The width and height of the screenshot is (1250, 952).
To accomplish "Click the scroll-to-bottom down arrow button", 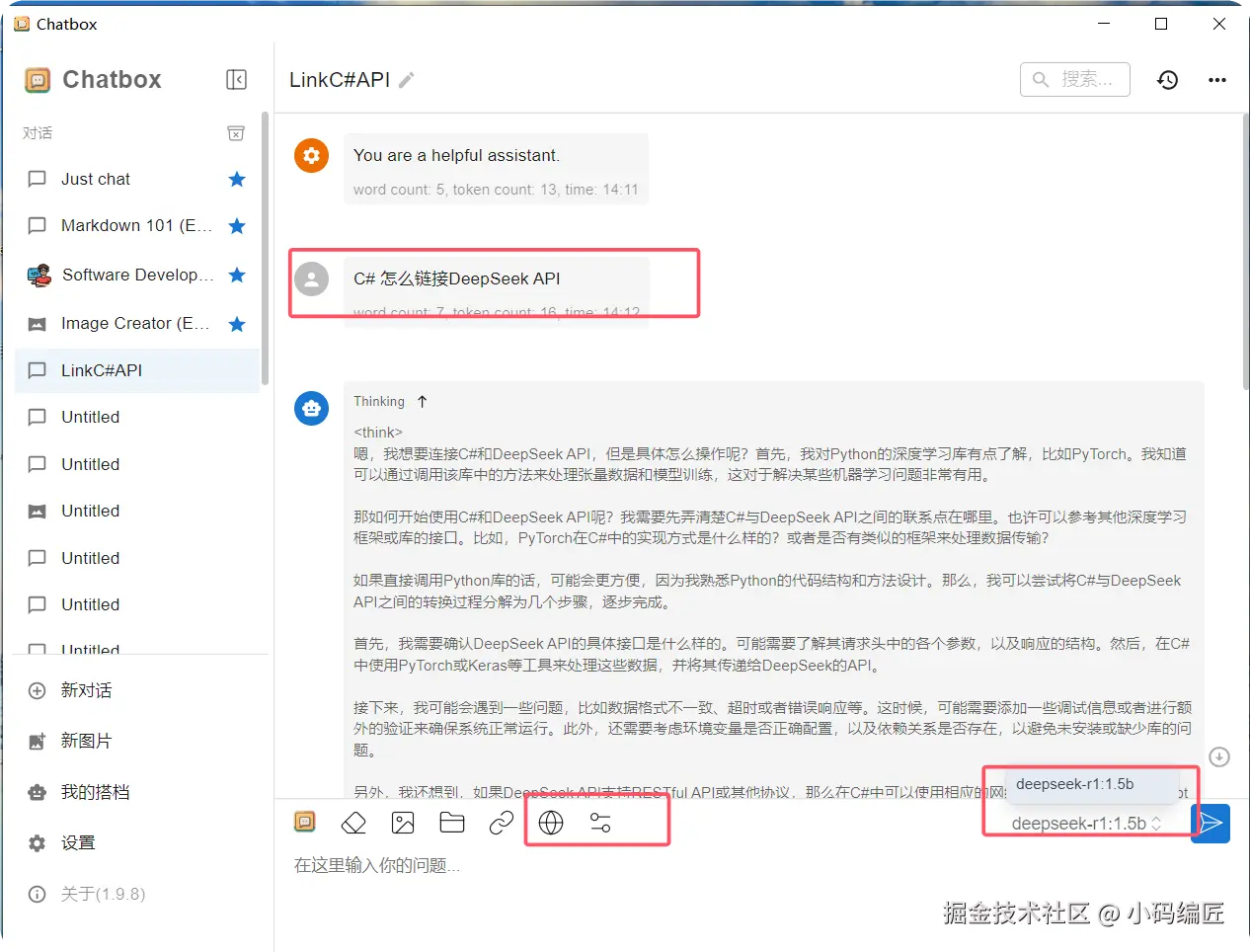I will point(1219,756).
